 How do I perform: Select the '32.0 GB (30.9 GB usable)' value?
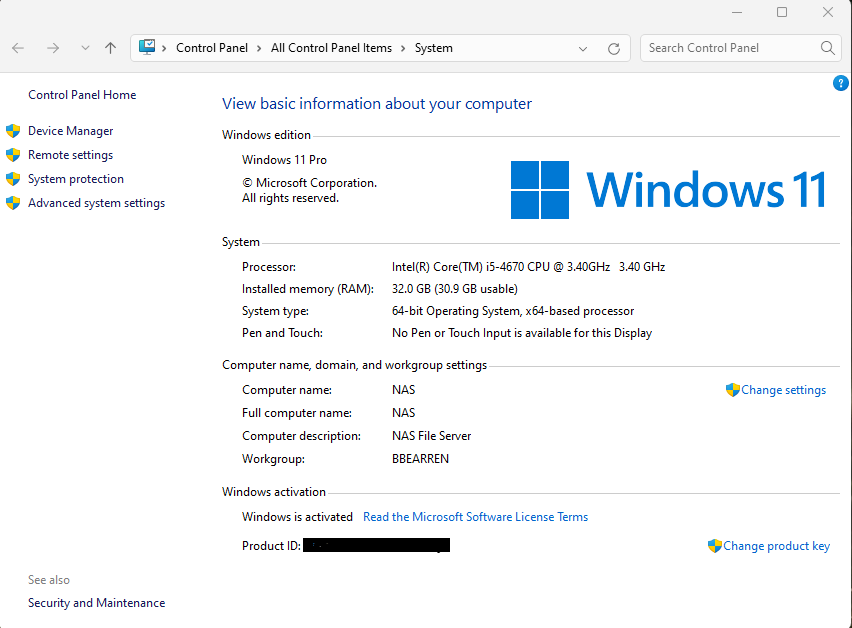click(x=455, y=289)
